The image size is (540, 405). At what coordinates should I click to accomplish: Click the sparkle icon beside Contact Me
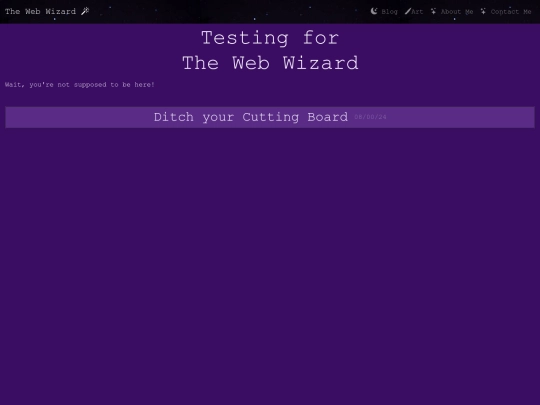(x=484, y=11)
